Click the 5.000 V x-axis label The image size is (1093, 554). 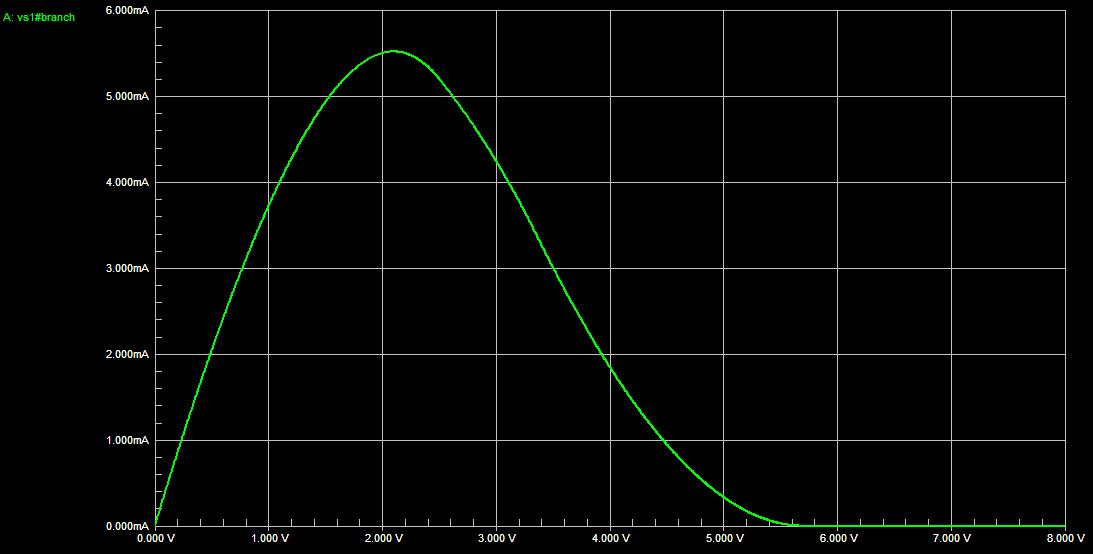click(x=724, y=538)
